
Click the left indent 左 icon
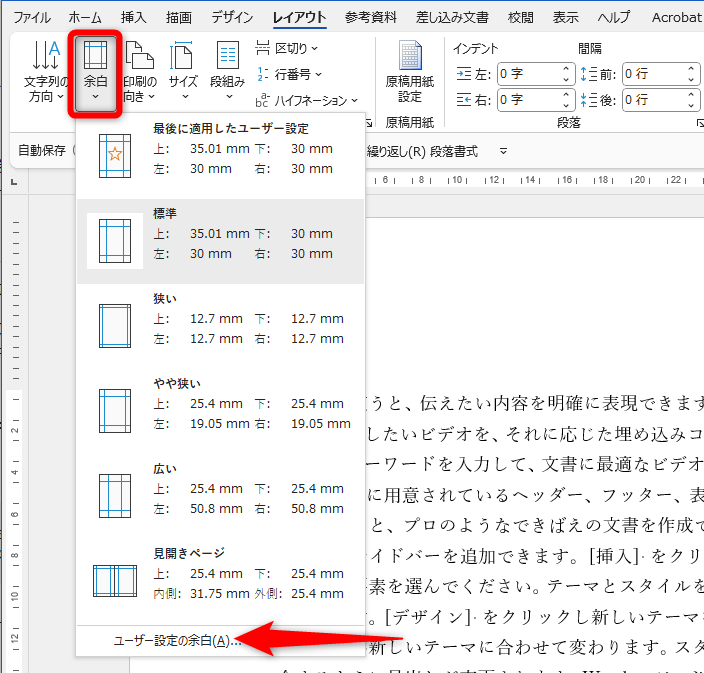click(464, 74)
